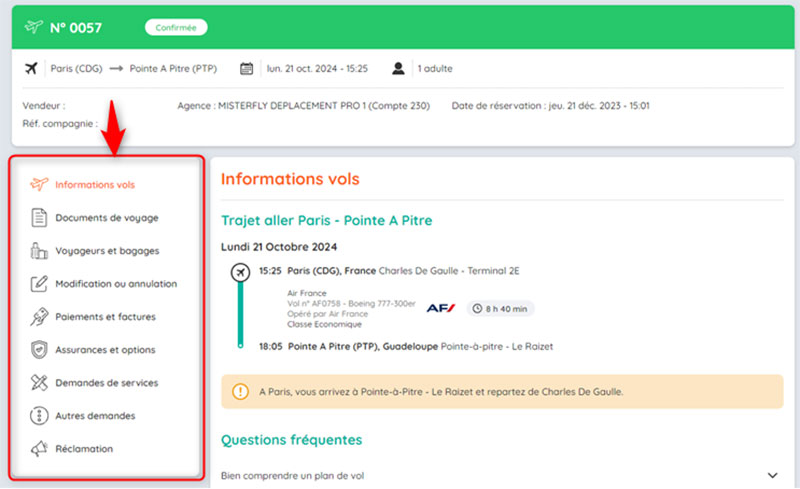Click the Modification ou annulation pencil icon
This screenshot has width=800, height=489.
coord(39,284)
